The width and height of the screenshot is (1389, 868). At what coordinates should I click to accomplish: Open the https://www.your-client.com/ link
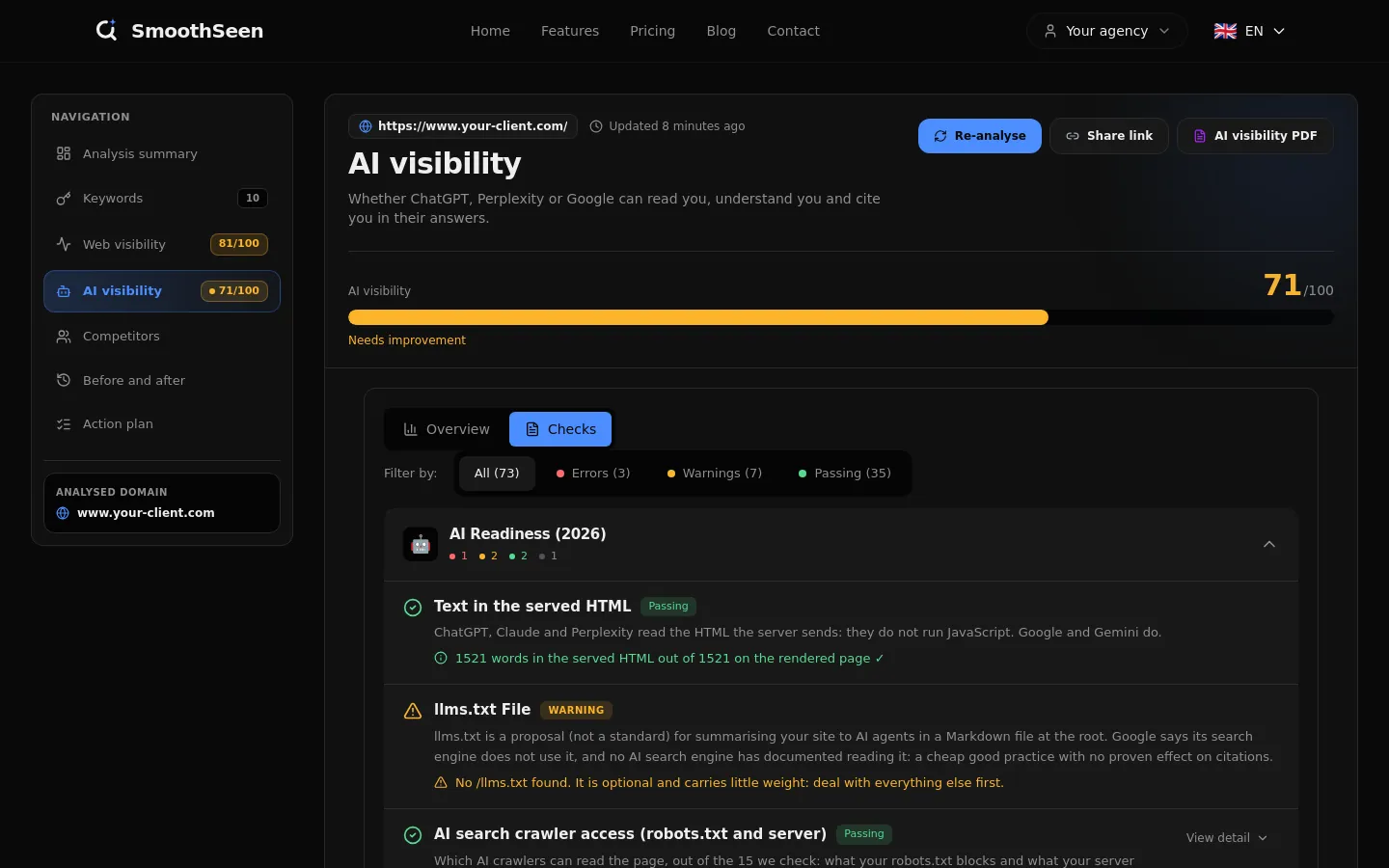point(463,126)
